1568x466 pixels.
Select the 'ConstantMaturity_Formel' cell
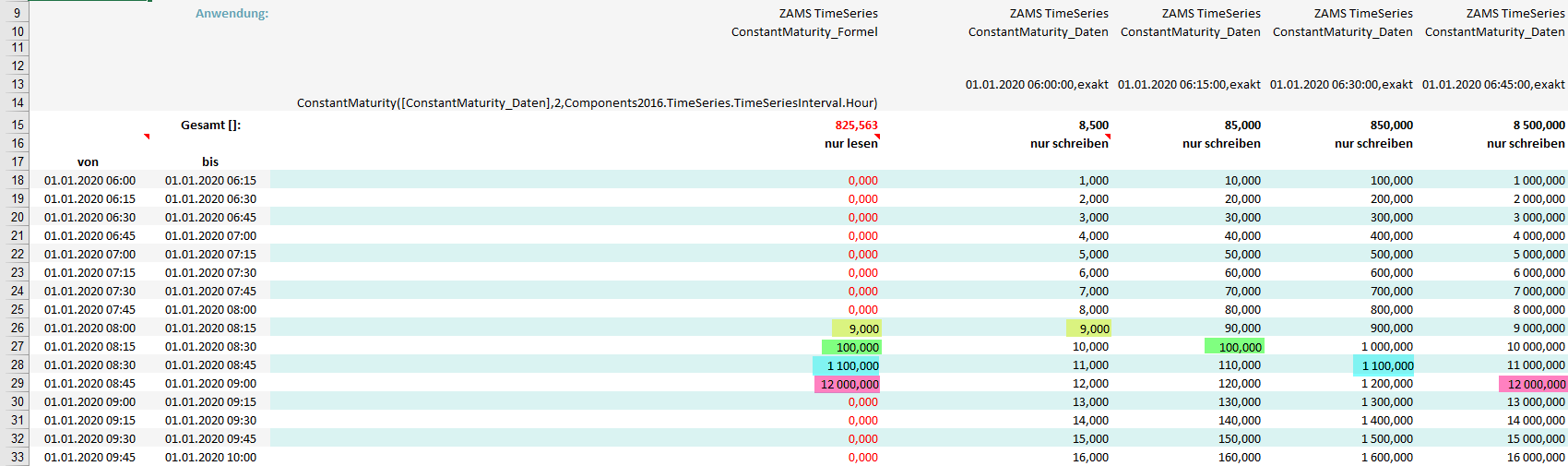[804, 32]
